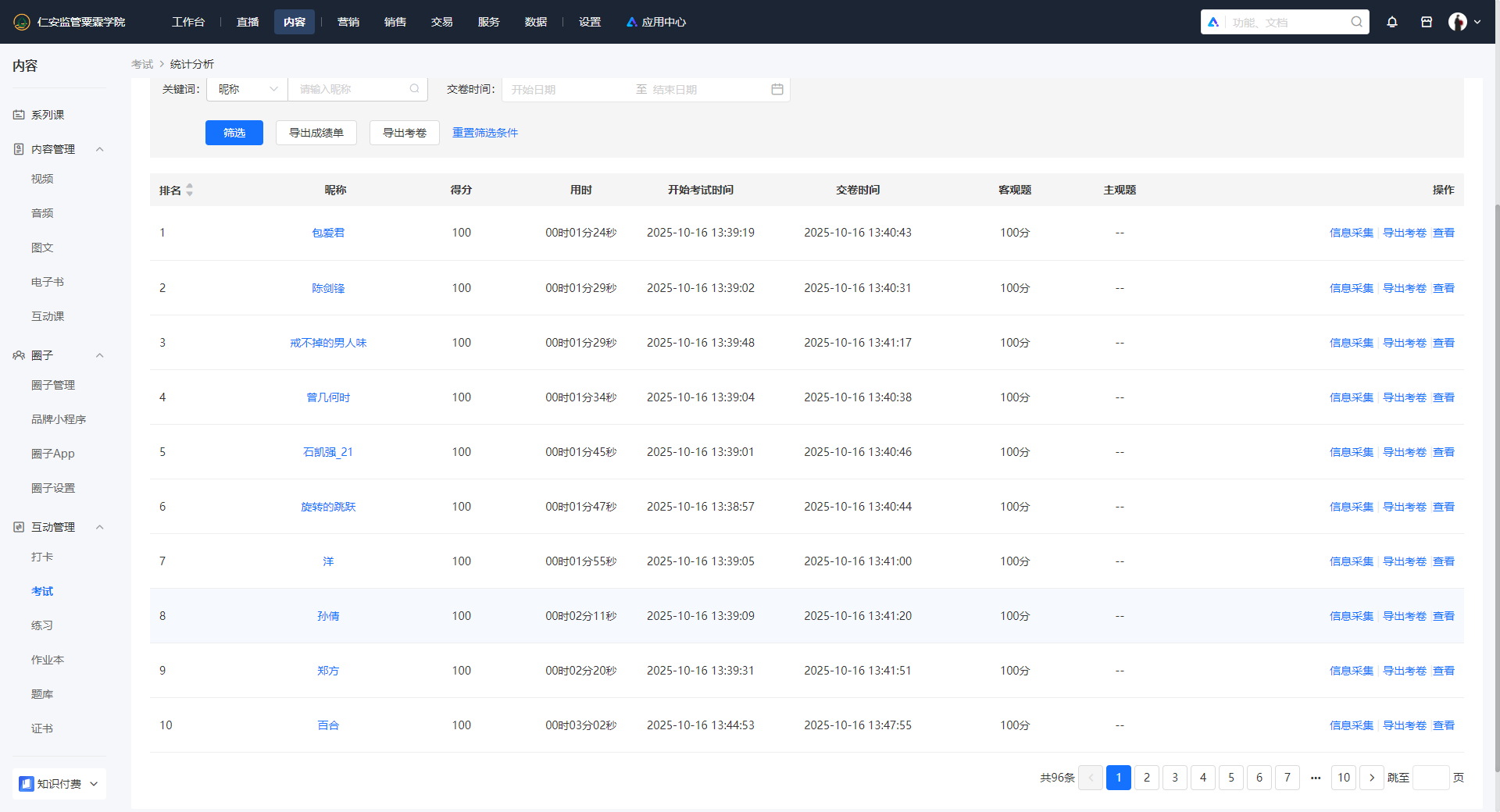The height and width of the screenshot is (812, 1500).
Task: Open the store icon in top bar
Action: coord(1427,22)
